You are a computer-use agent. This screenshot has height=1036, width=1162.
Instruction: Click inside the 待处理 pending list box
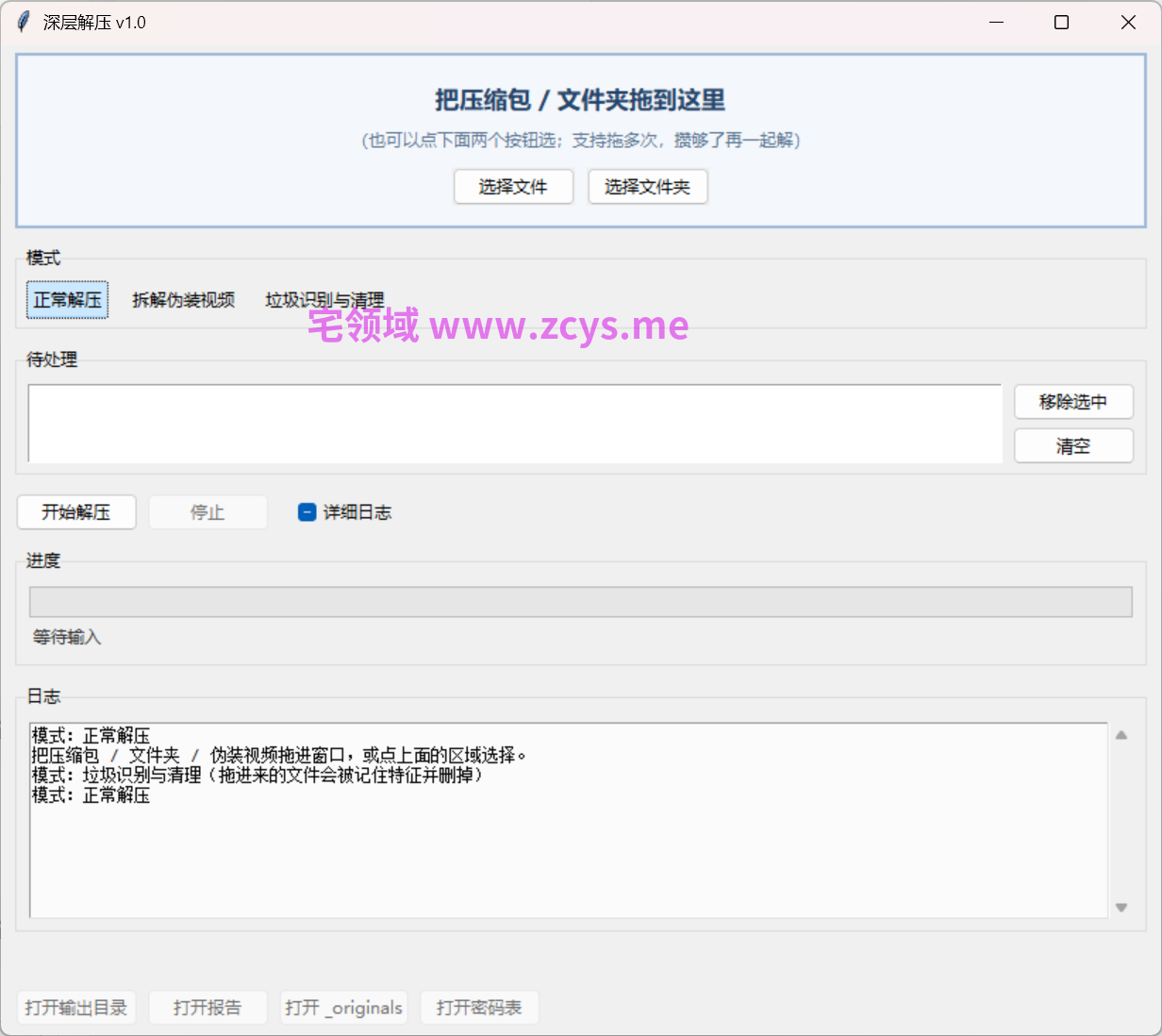515,424
